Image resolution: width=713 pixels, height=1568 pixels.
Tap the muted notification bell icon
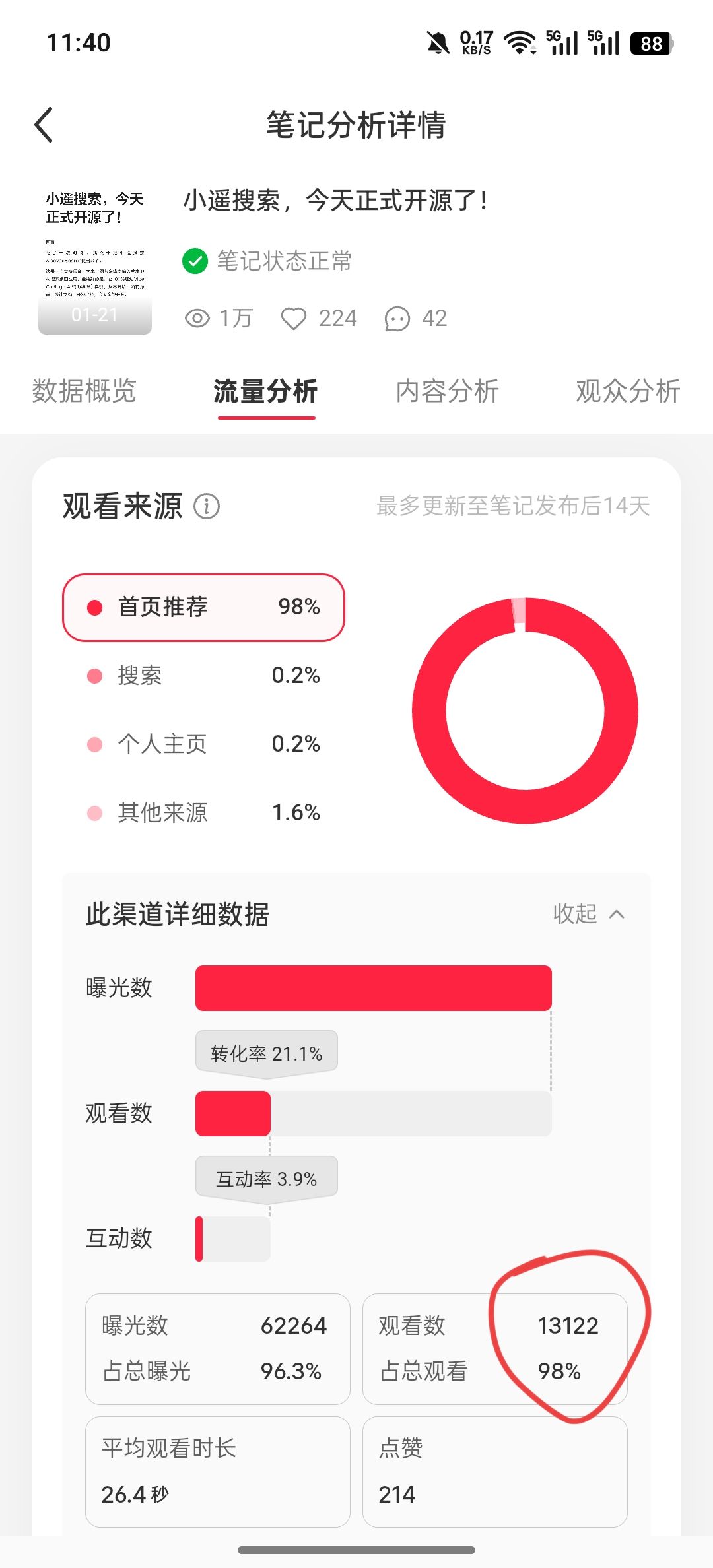(x=437, y=44)
